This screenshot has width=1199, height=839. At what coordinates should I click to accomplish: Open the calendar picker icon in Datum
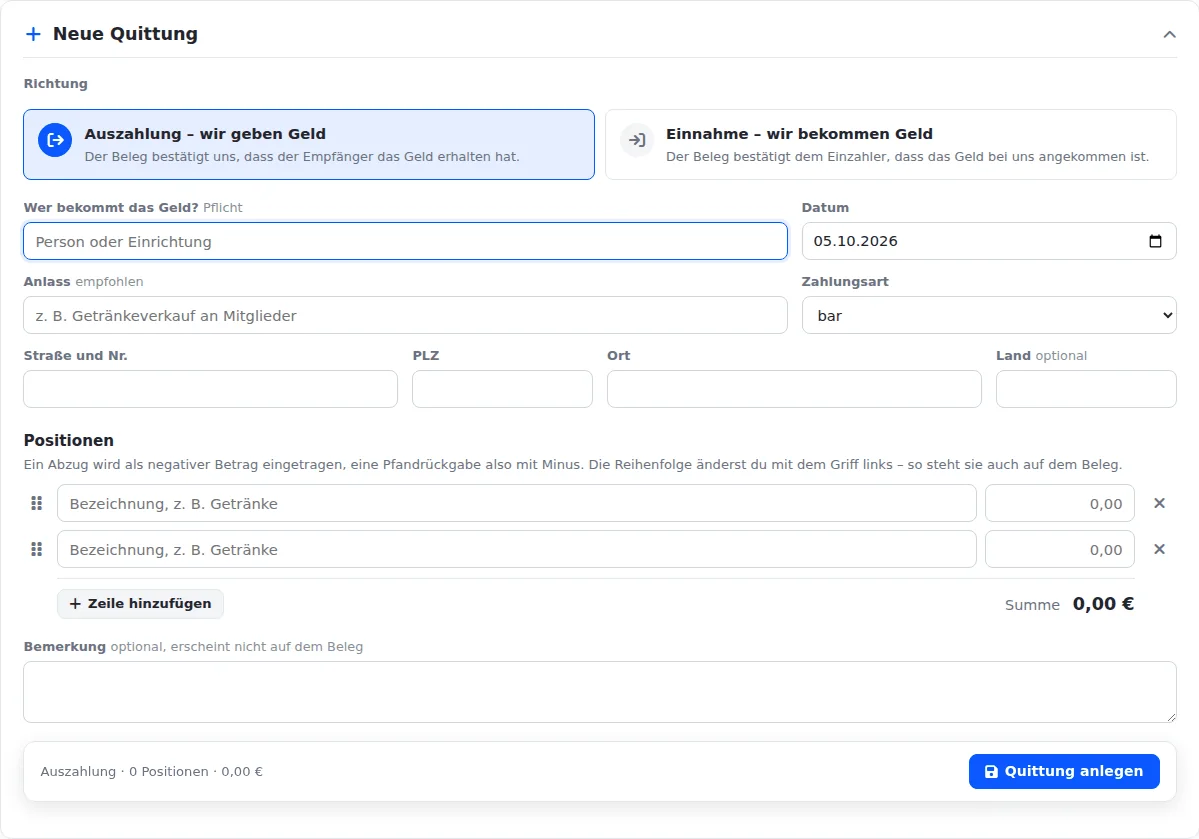1155,241
